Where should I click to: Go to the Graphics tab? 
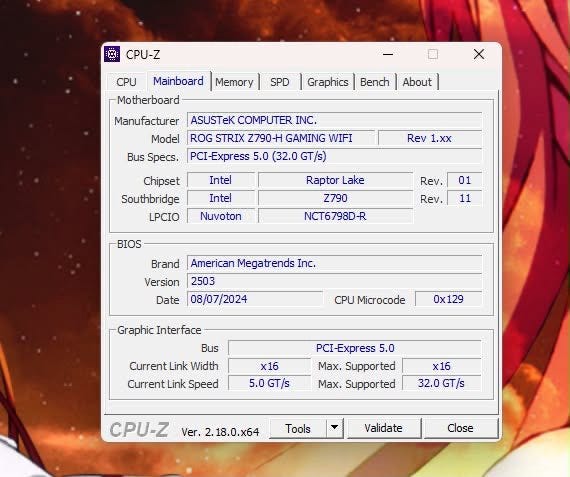328,82
